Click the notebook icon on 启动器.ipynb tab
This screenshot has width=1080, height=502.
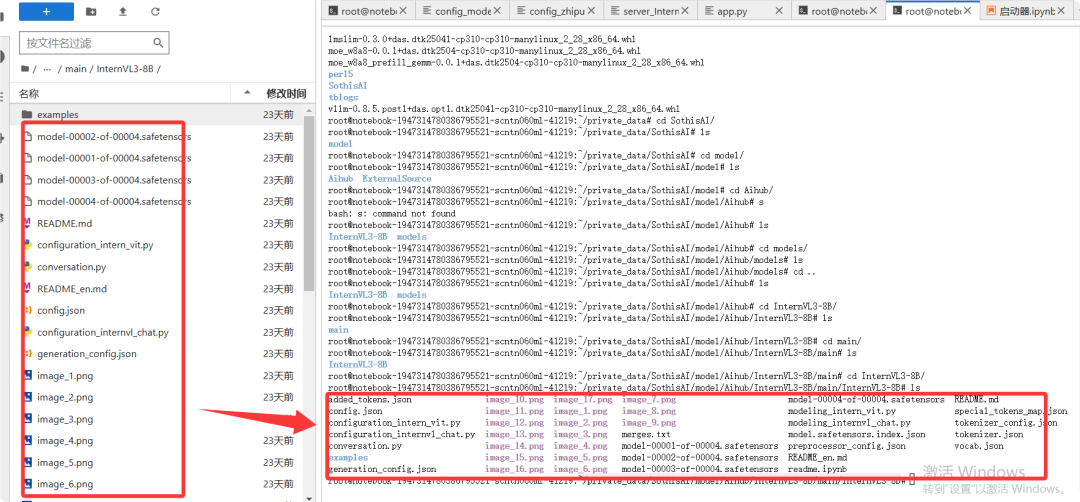(991, 10)
